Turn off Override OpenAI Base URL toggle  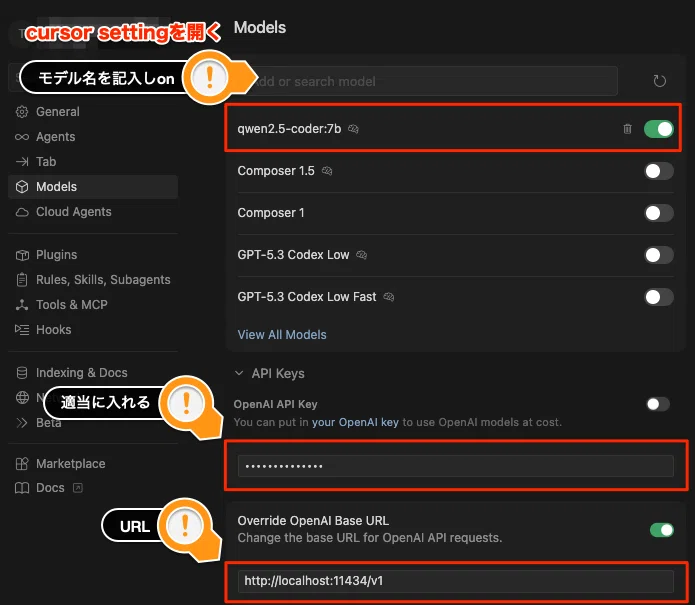[x=662, y=530]
